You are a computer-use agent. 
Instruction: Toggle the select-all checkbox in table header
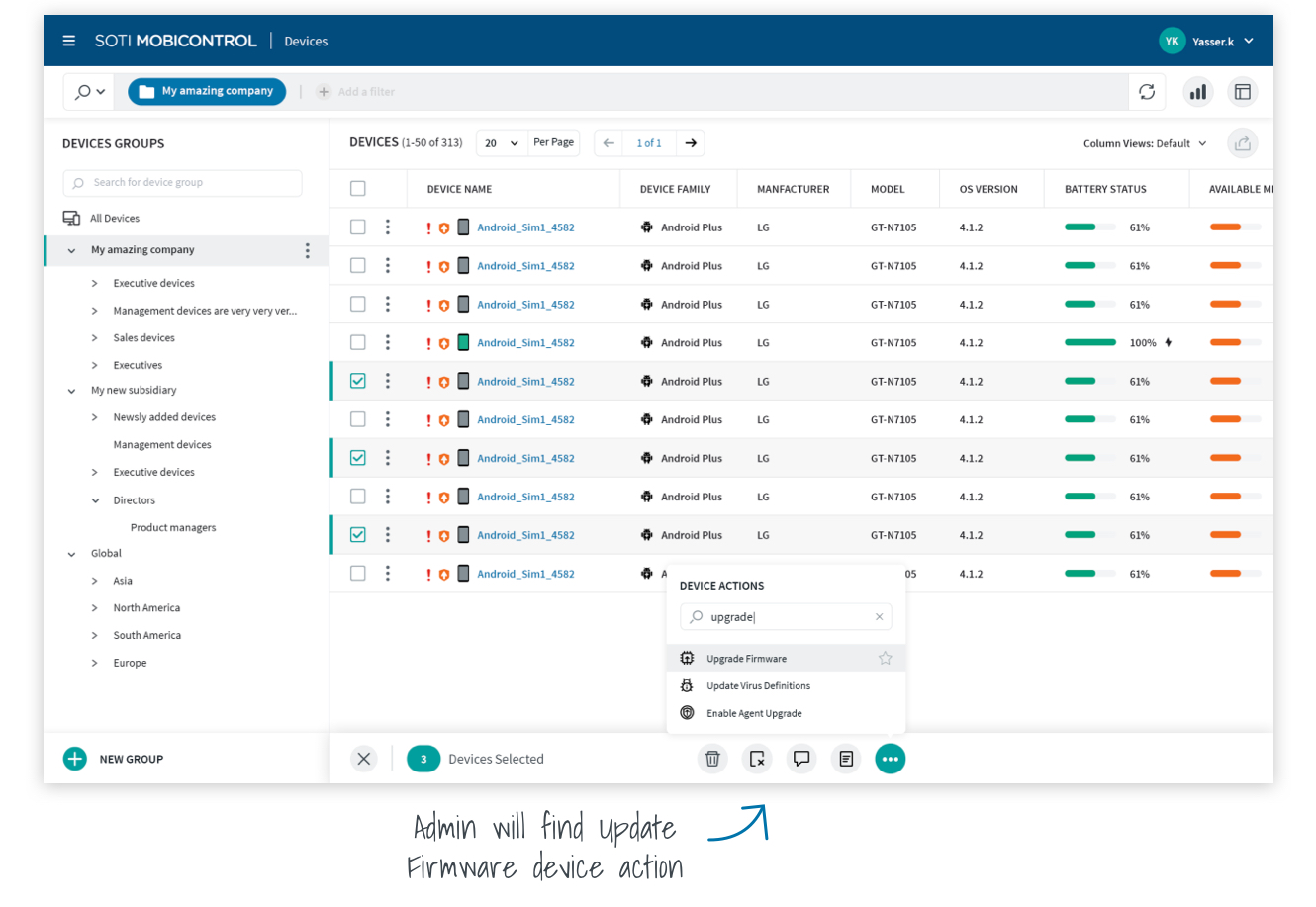point(358,189)
